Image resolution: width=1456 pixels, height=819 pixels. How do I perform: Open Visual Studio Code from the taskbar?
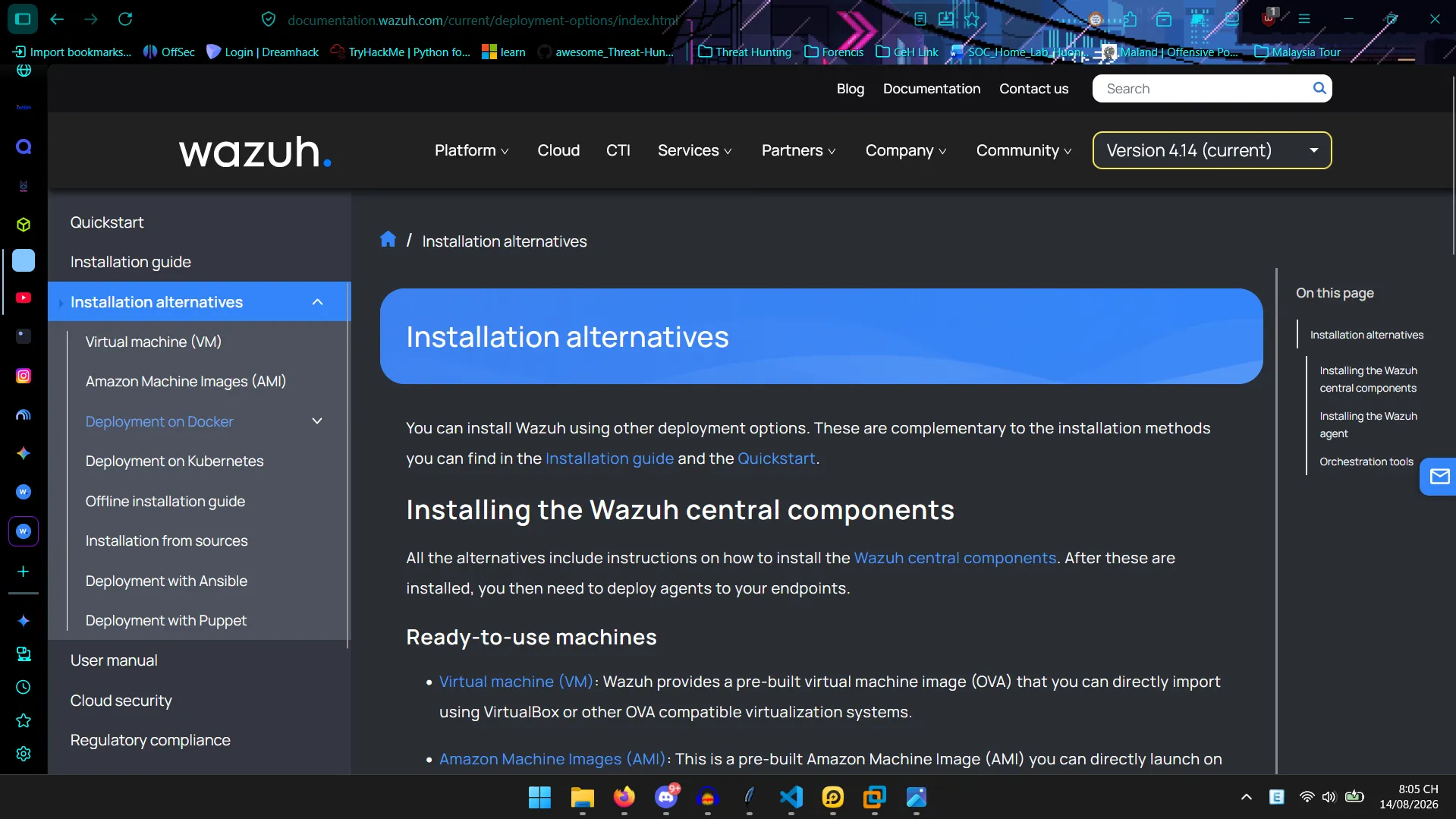[791, 797]
